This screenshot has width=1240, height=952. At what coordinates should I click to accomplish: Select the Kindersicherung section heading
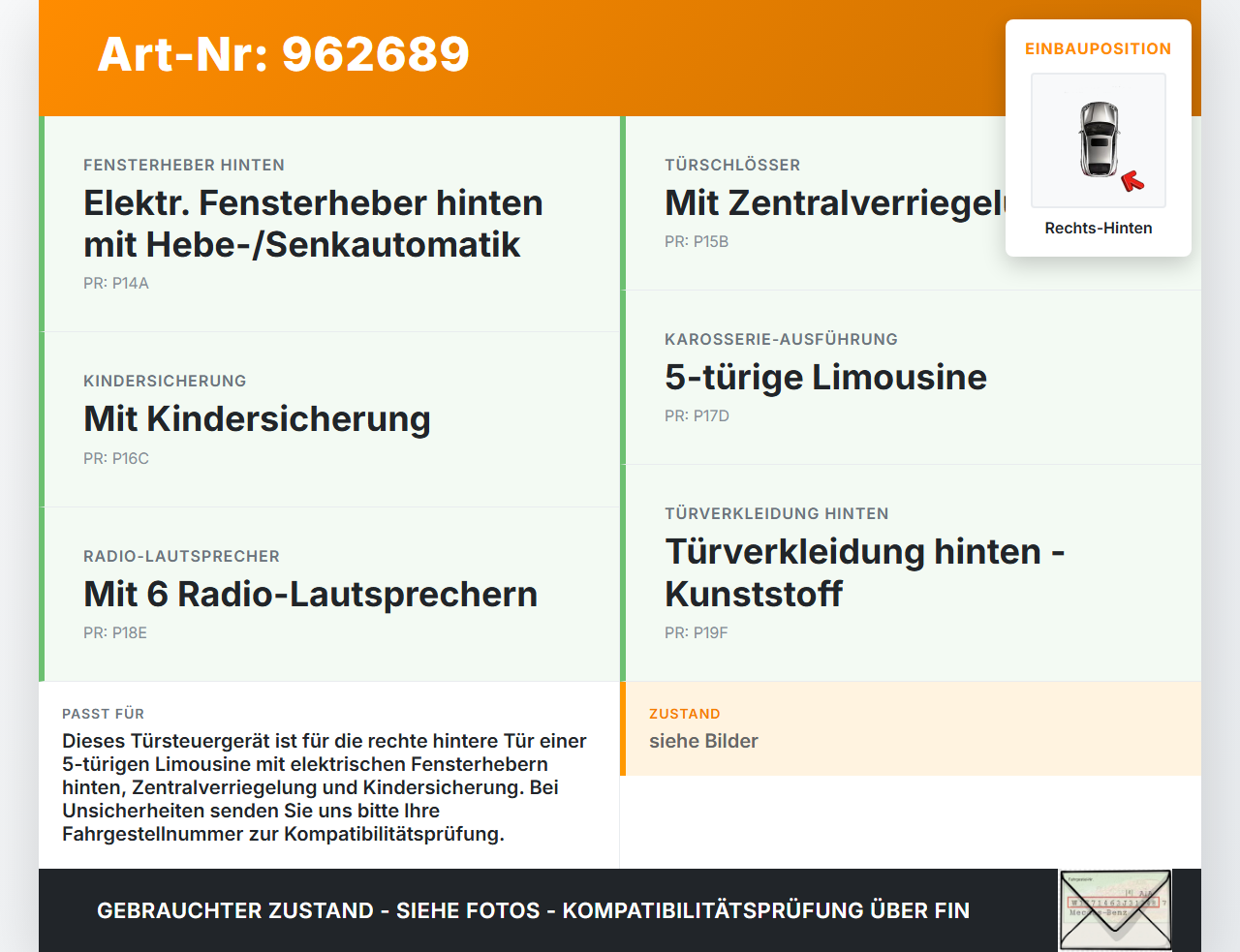[165, 381]
